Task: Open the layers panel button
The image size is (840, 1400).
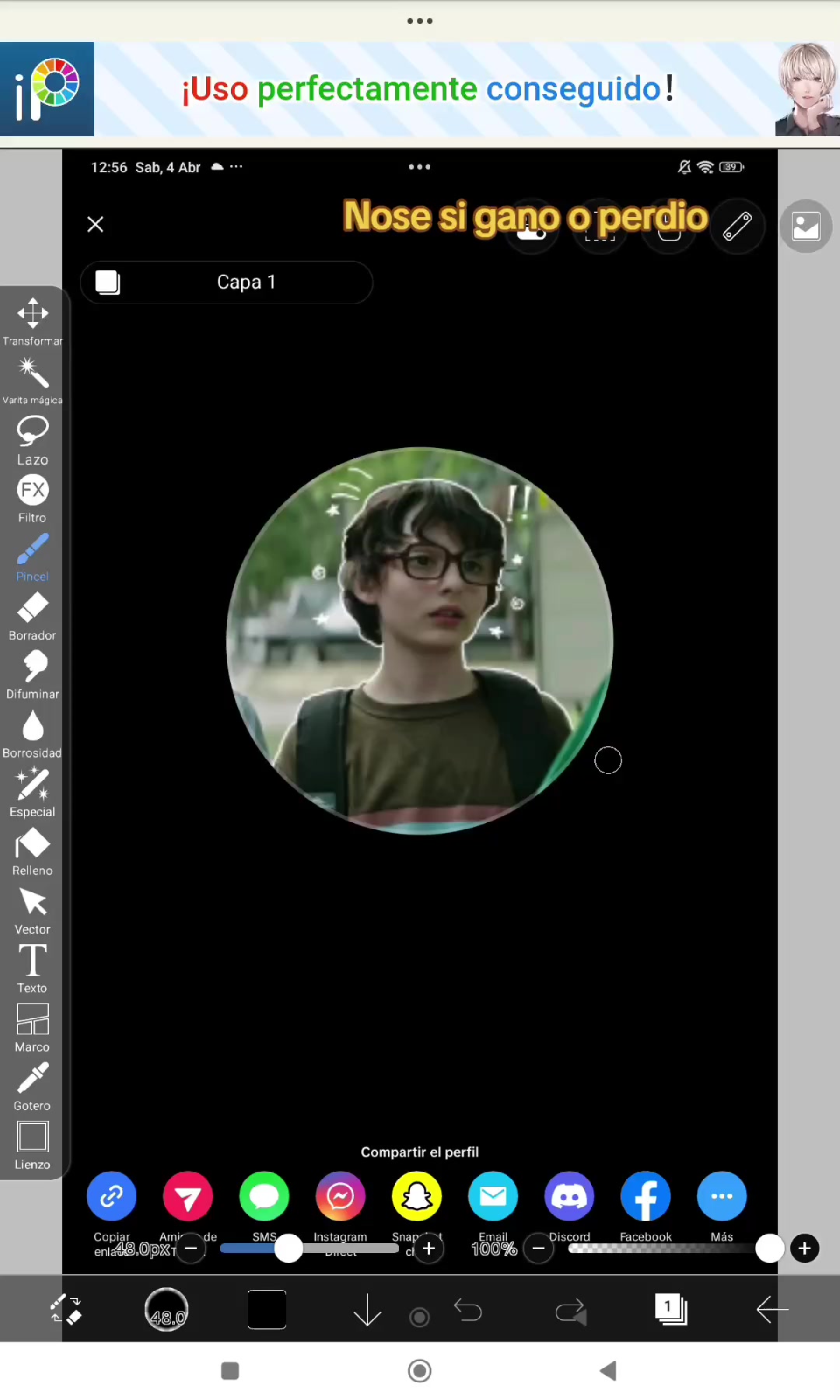Action: [670, 1309]
